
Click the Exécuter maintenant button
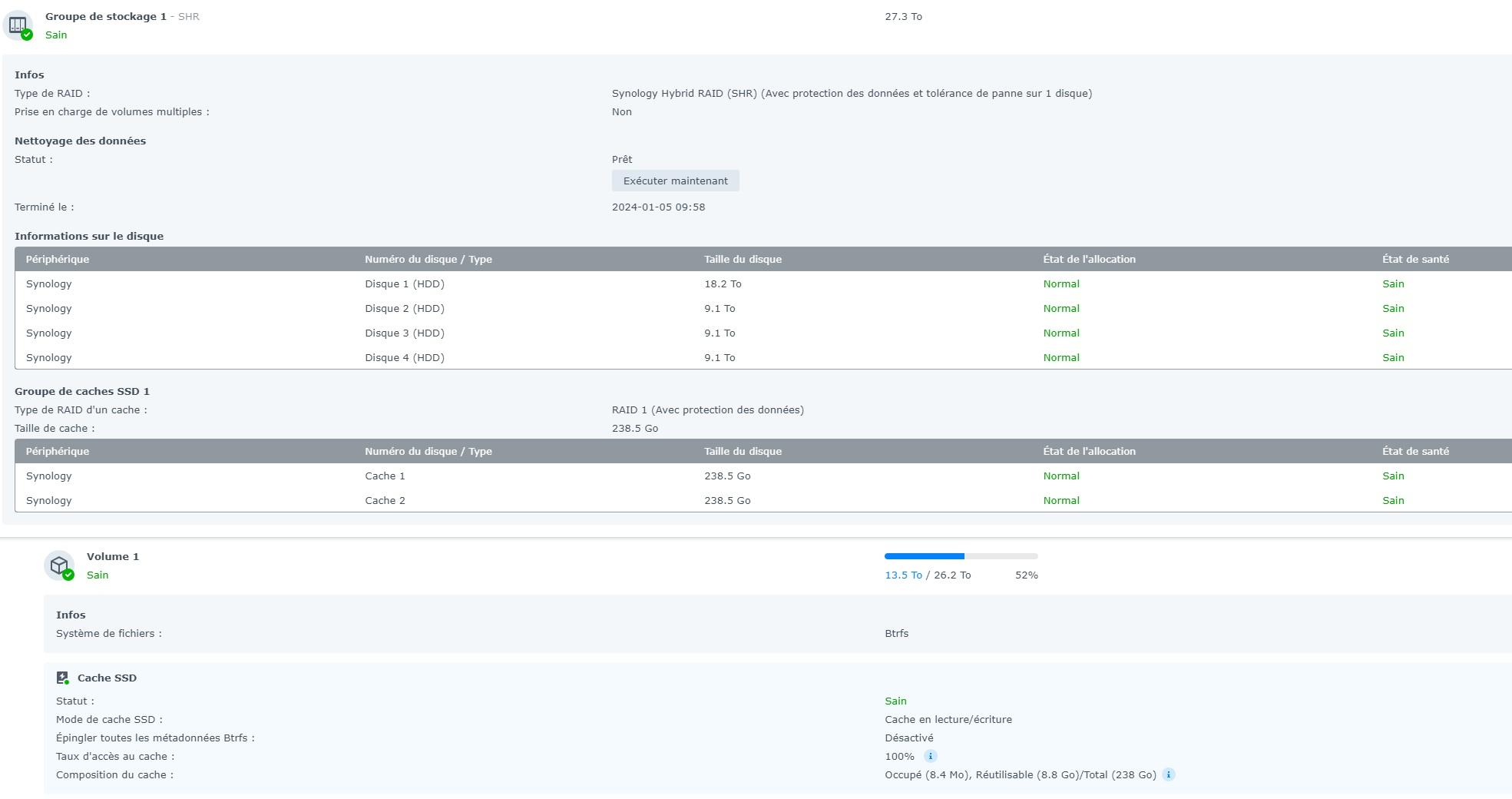(676, 181)
